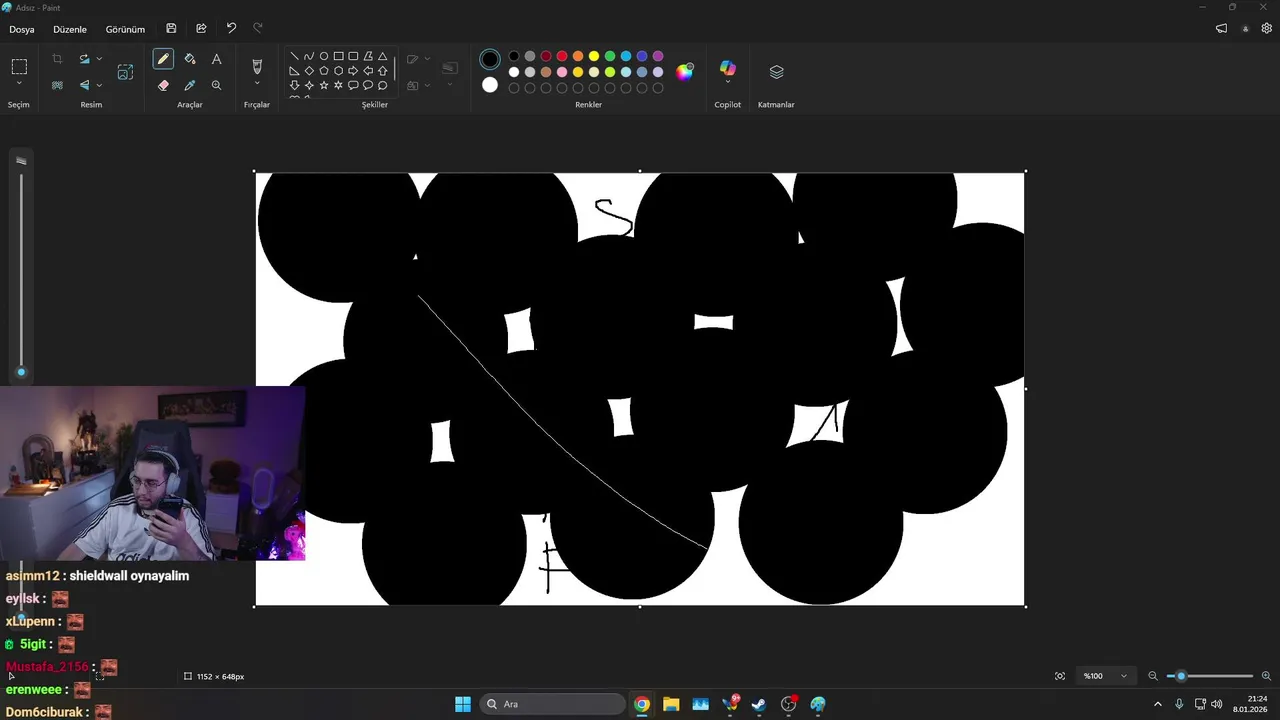Select Color 2 secondary white swatch

click(x=489, y=85)
